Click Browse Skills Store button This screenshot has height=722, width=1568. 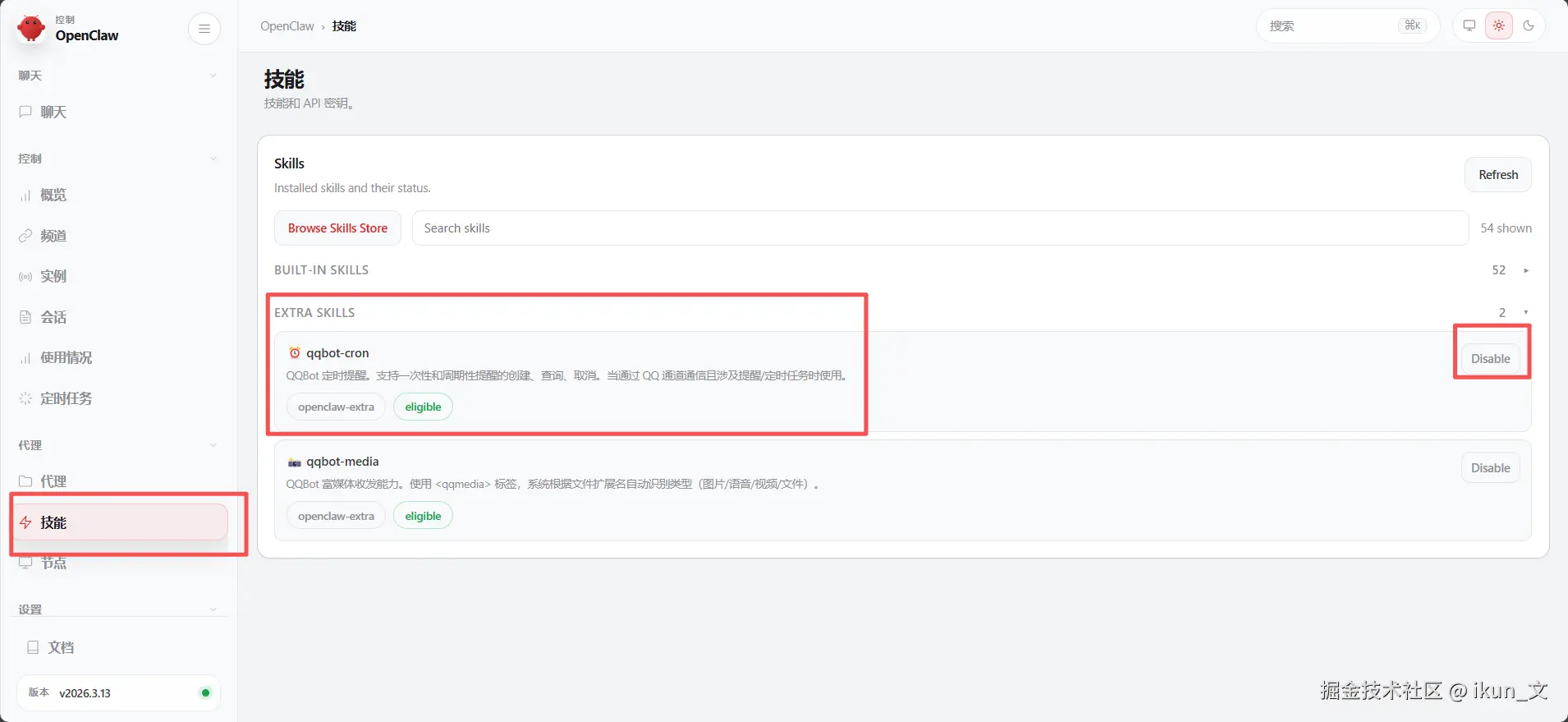point(337,228)
